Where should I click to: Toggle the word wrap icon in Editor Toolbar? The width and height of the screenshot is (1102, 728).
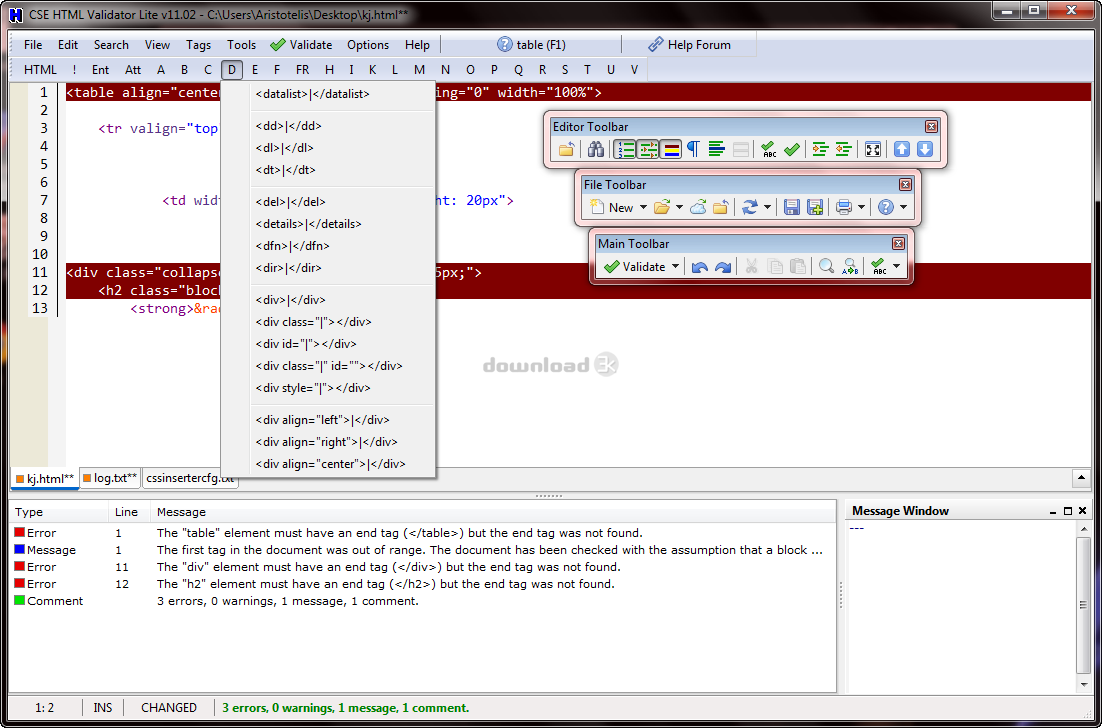(716, 149)
